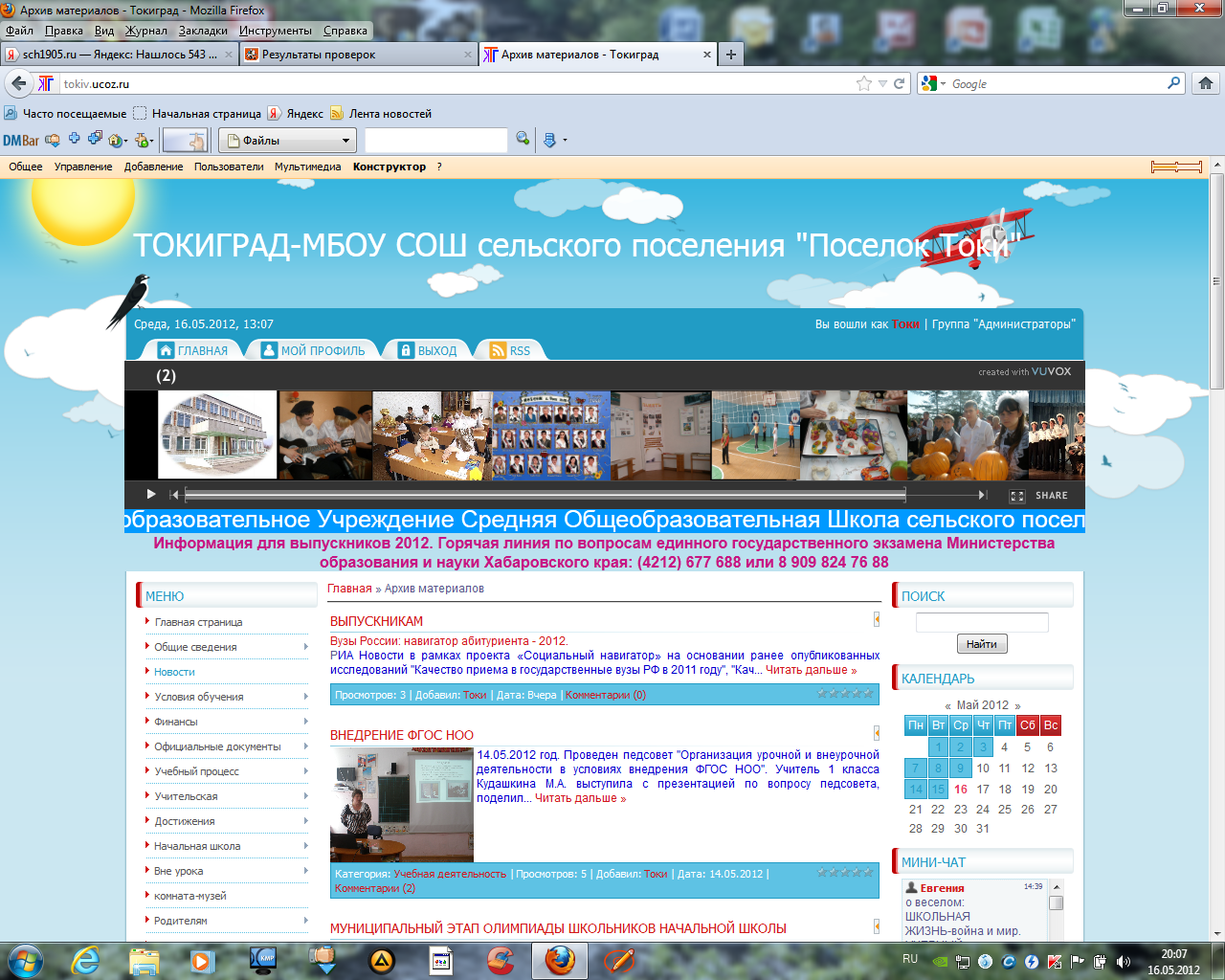Open the 'Инструменты' menu

[276, 31]
